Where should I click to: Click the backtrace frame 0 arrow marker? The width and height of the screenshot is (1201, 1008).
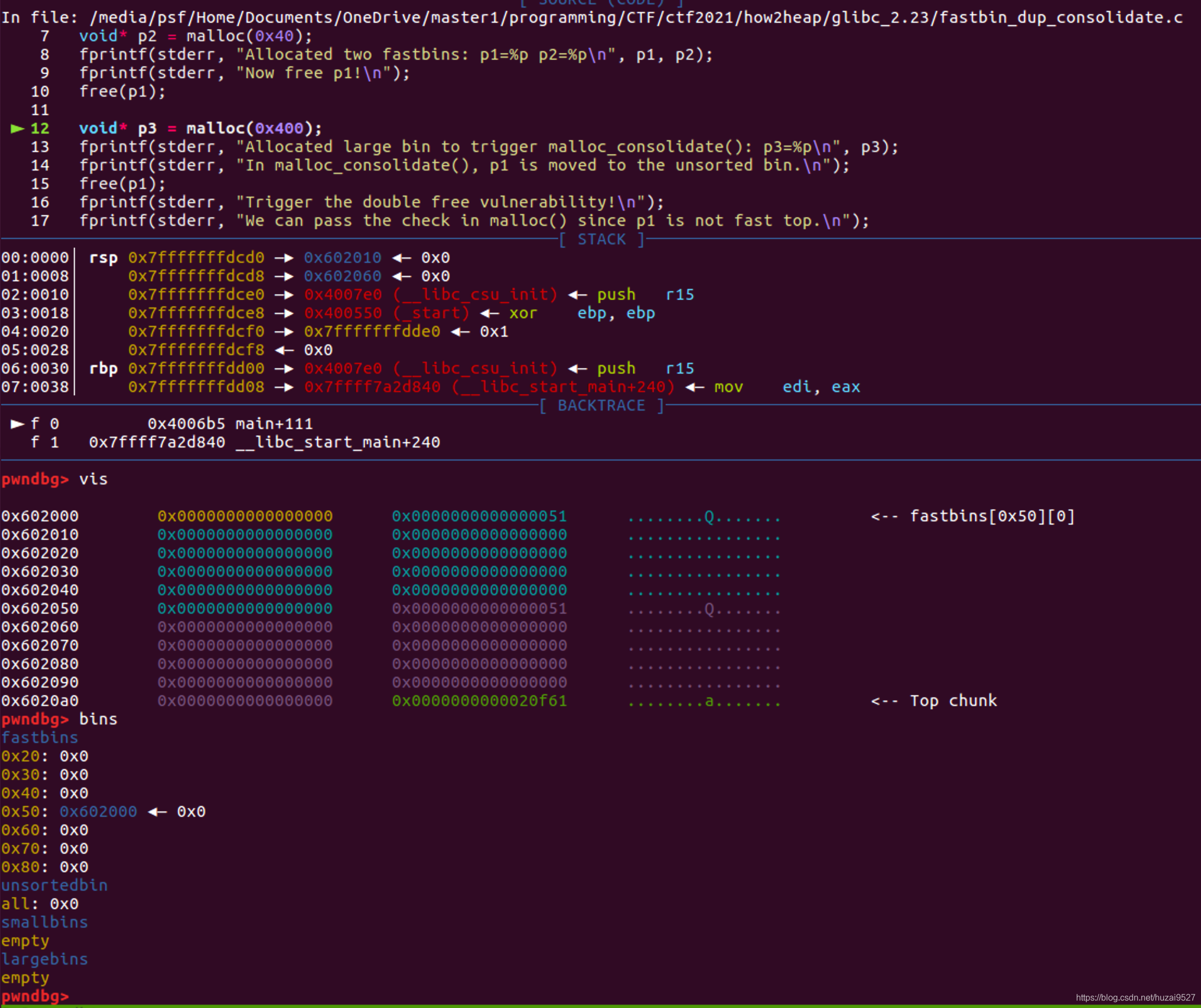[18, 424]
